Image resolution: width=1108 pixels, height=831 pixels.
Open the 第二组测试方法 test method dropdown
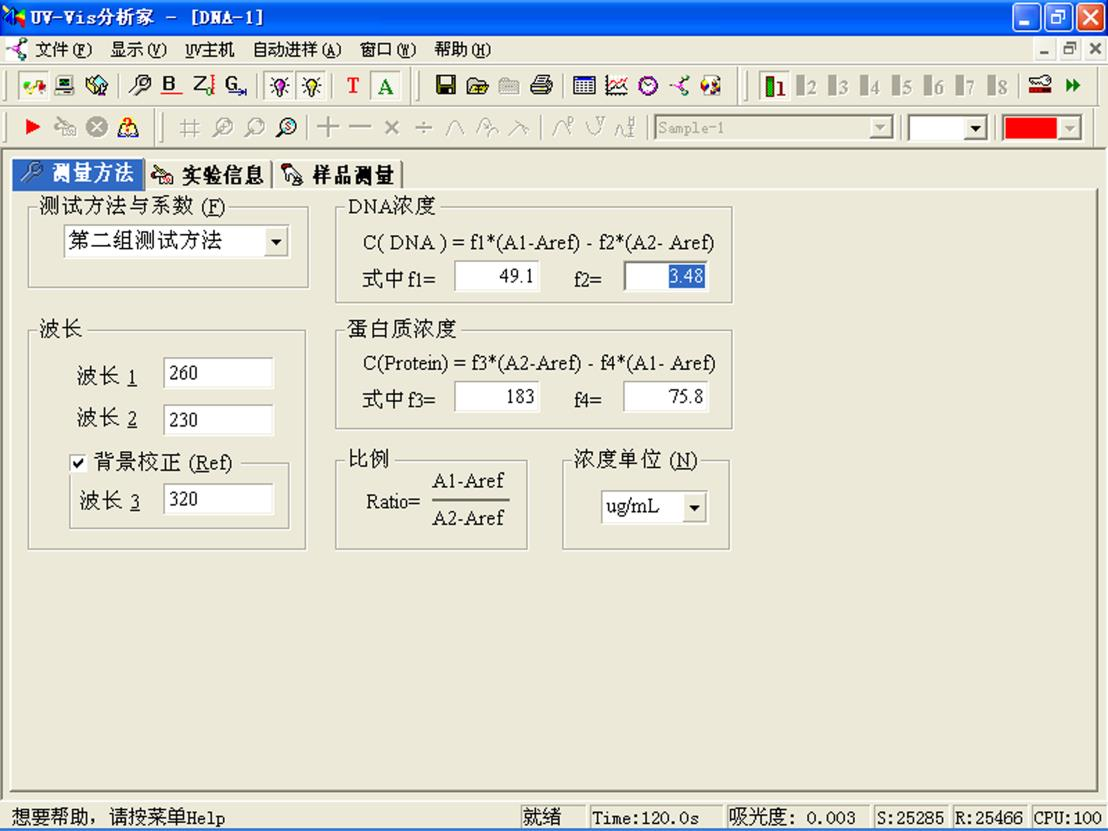coord(276,241)
